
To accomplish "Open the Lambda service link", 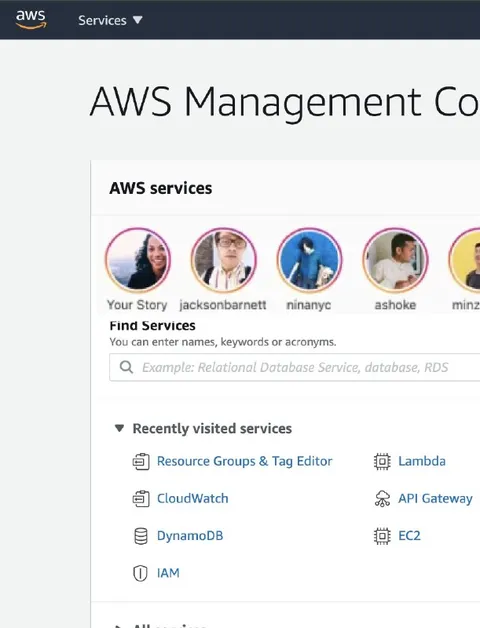I will (422, 461).
